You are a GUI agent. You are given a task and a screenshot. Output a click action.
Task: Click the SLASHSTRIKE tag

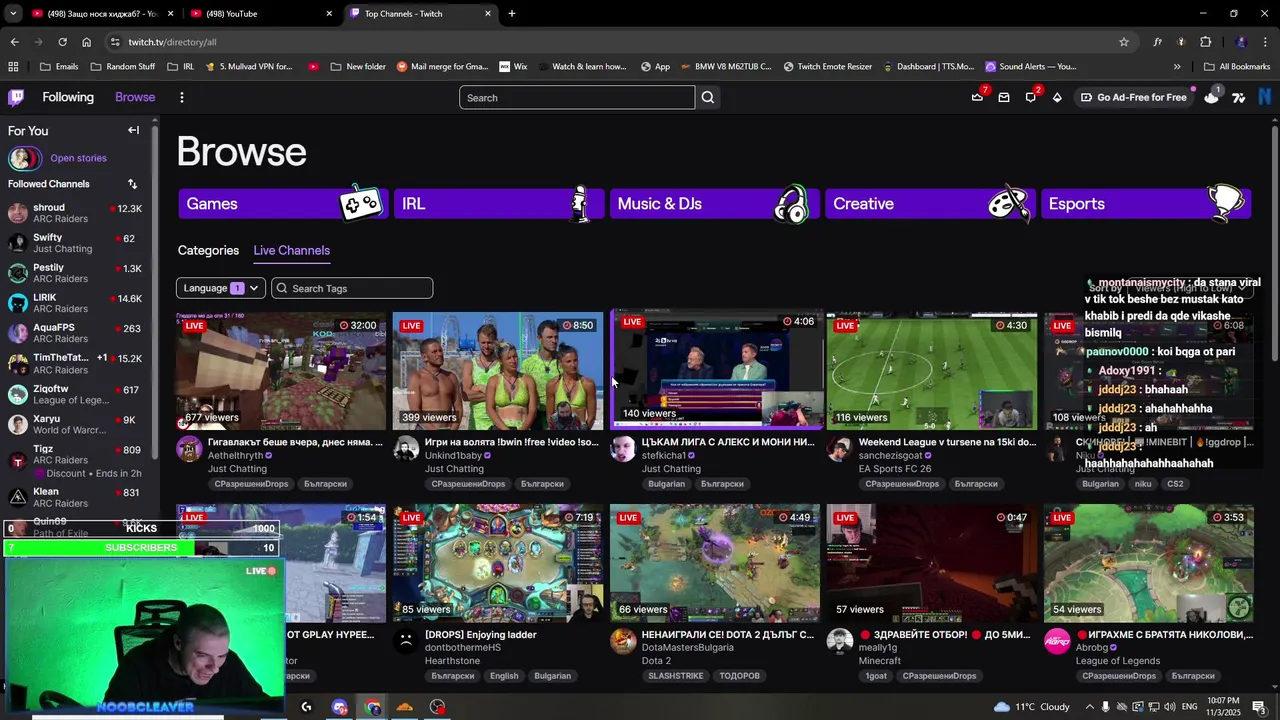(675, 676)
